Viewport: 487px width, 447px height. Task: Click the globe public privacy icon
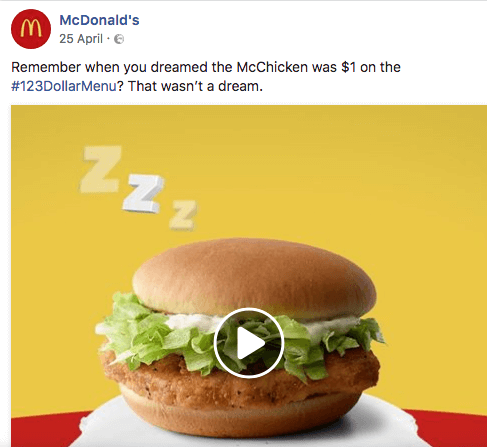click(119, 39)
